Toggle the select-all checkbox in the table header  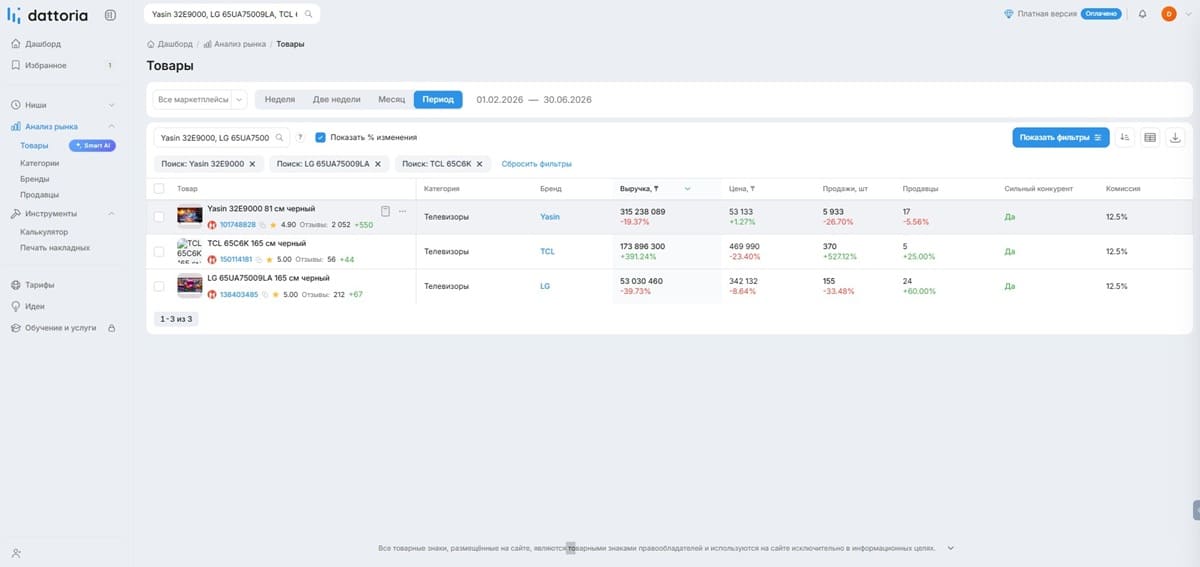click(x=159, y=188)
